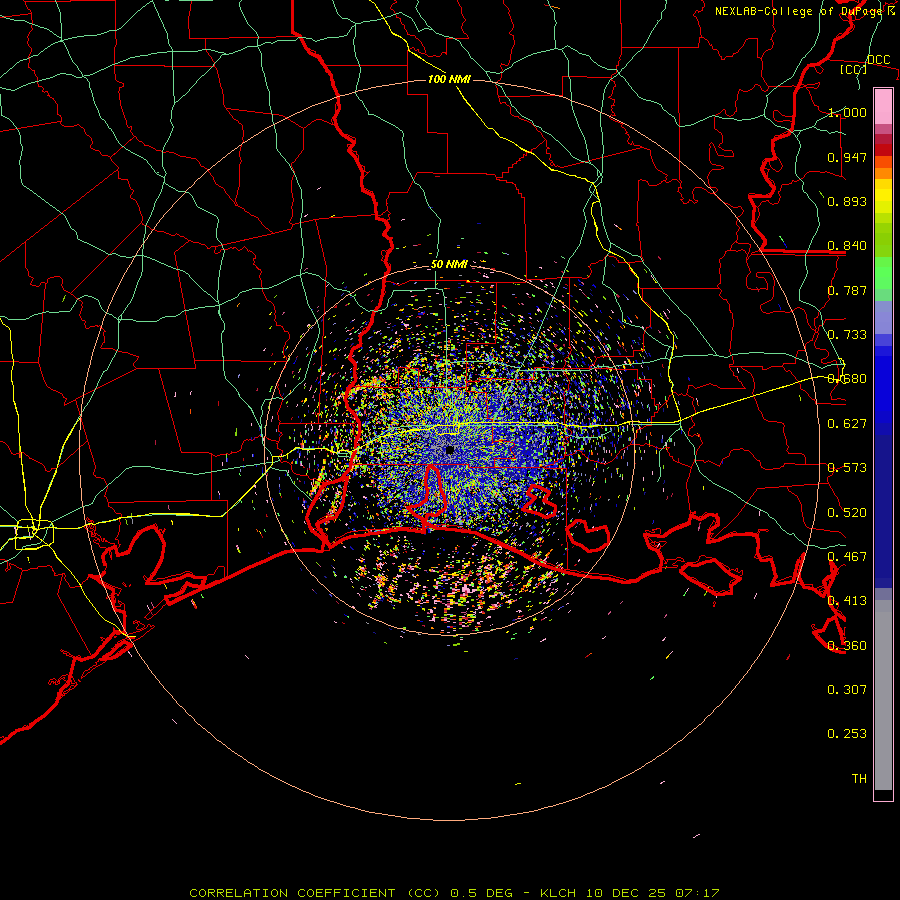Image resolution: width=900 pixels, height=900 pixels.
Task: Pick the pink color band in legend
Action: click(883, 107)
